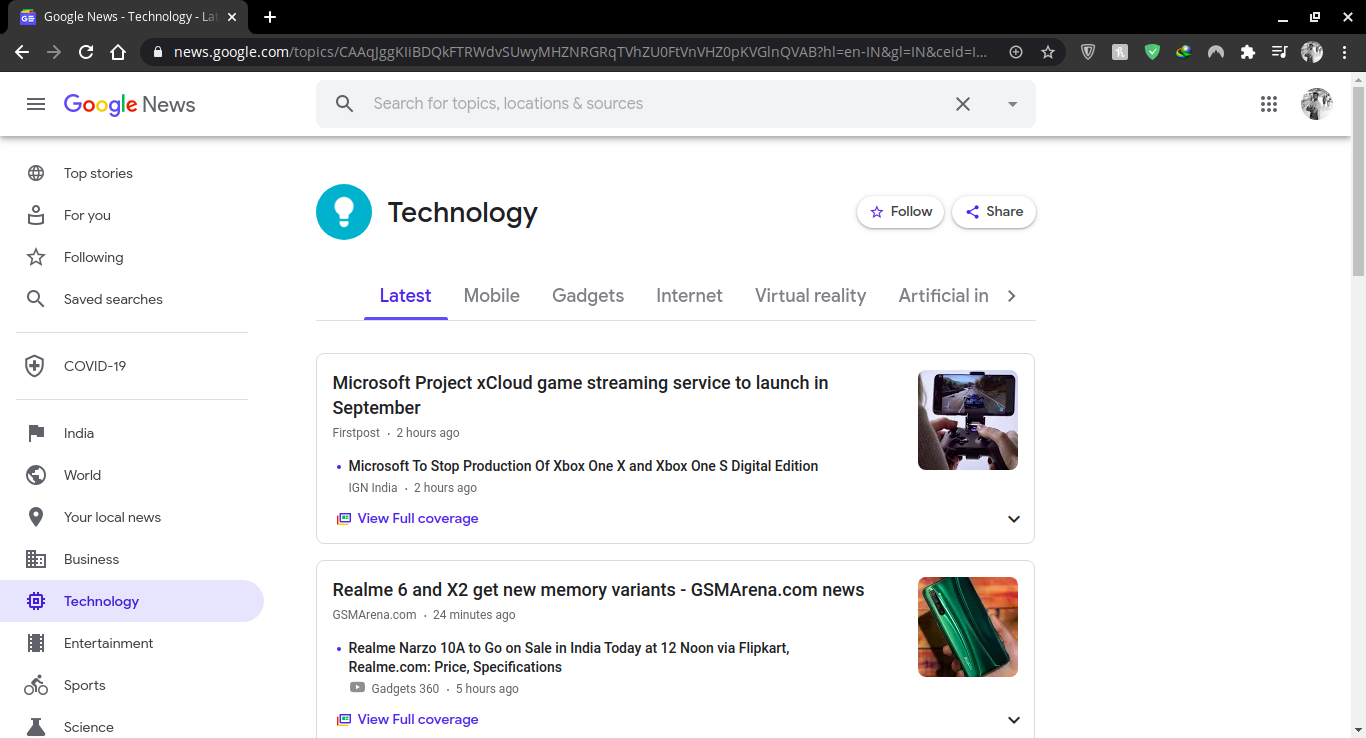The height and width of the screenshot is (738, 1366).
Task: Share the Technology topic
Action: pos(994,212)
